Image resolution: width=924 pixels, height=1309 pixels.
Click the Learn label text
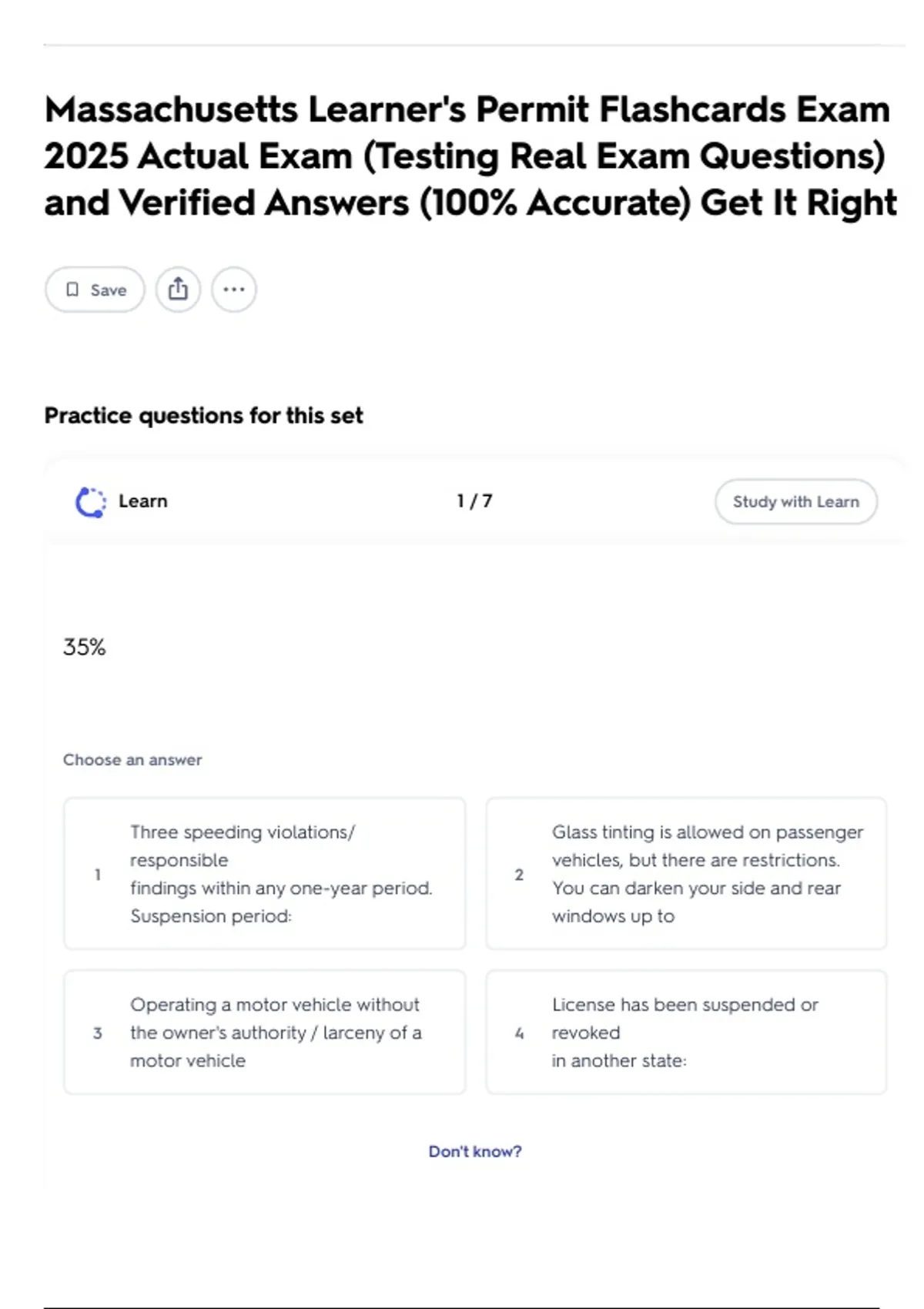click(143, 501)
